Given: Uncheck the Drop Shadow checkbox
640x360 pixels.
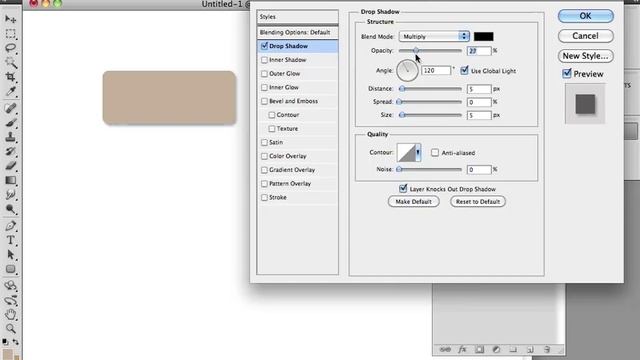Looking at the screenshot, I should tap(264, 46).
